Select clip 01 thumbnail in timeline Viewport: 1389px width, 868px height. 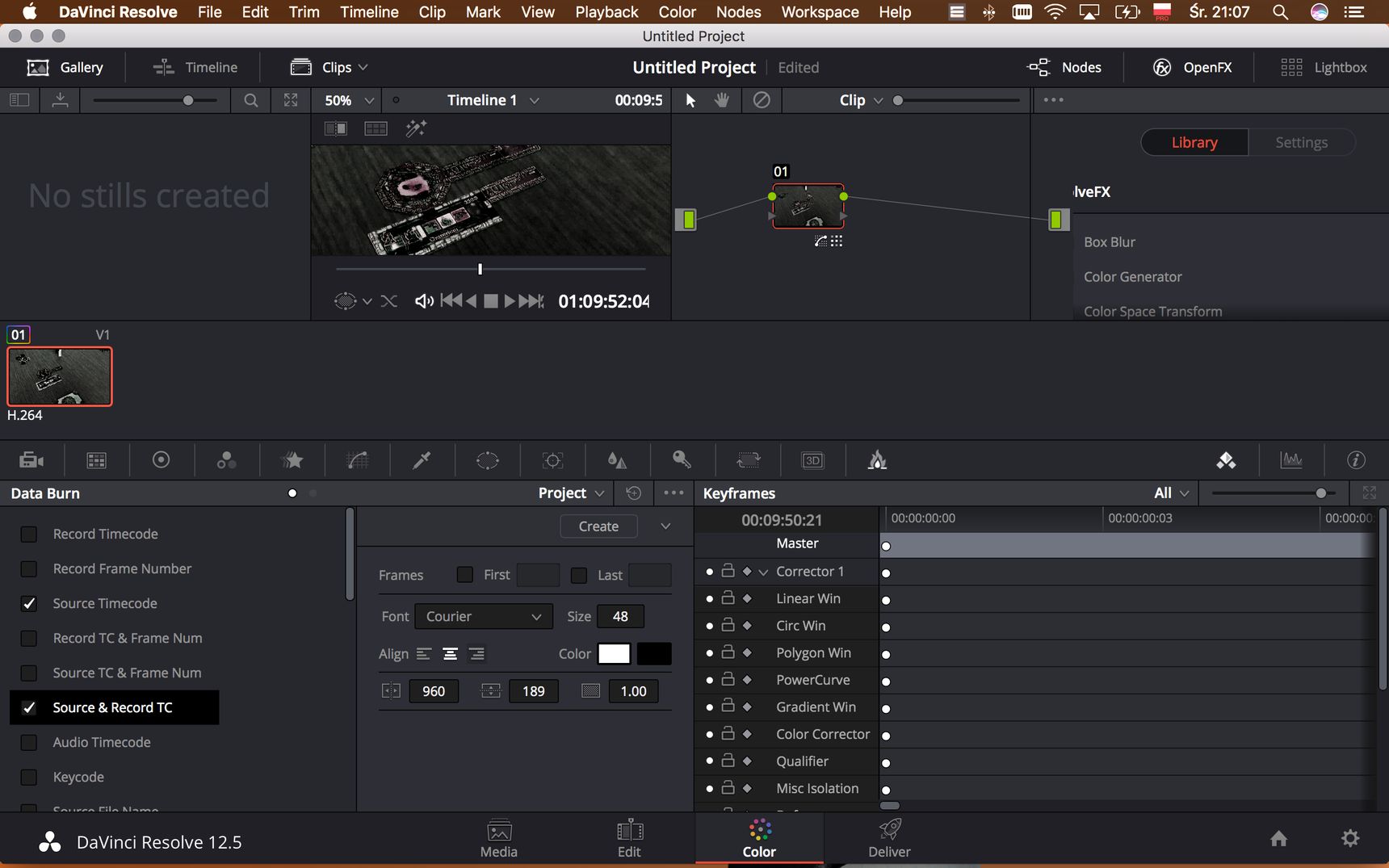point(60,376)
